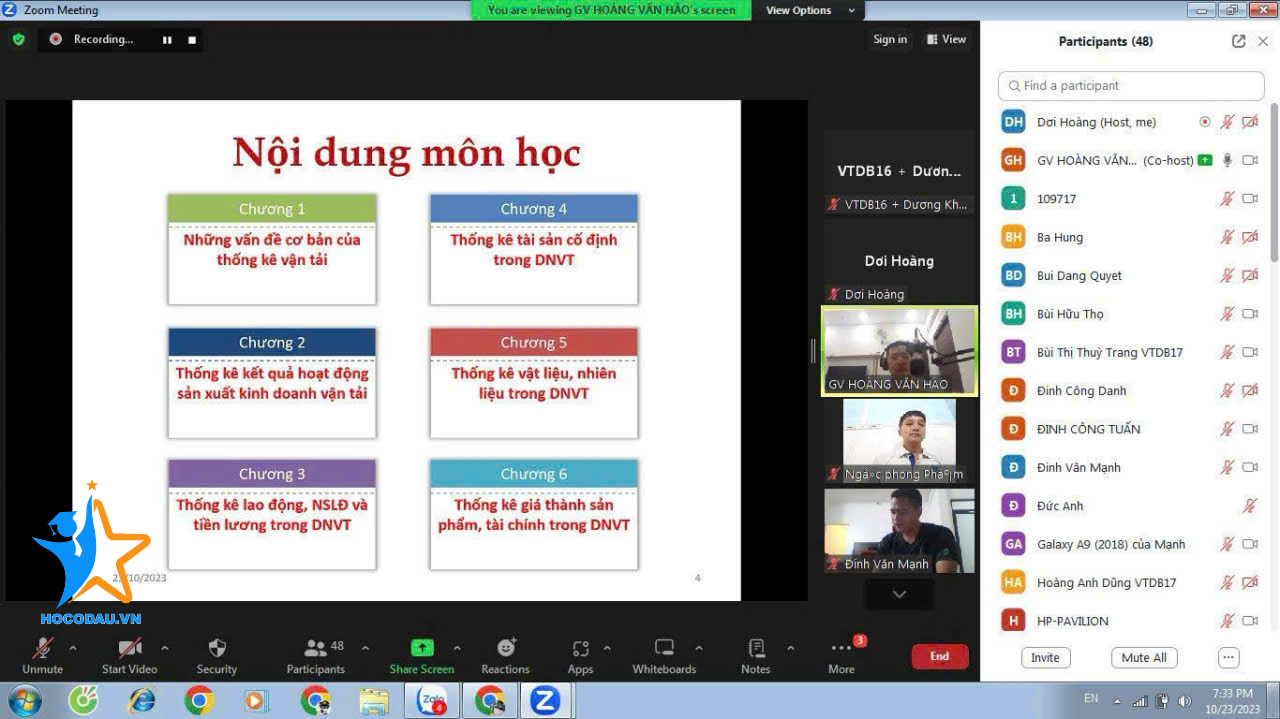This screenshot has width=1280, height=719.
Task: Open the Reactions emoji icon
Action: click(506, 649)
